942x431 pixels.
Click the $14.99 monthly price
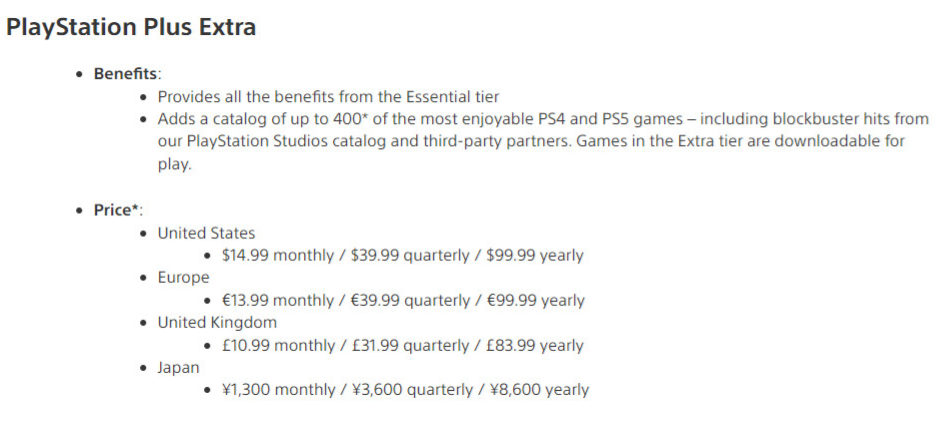(x=277, y=255)
